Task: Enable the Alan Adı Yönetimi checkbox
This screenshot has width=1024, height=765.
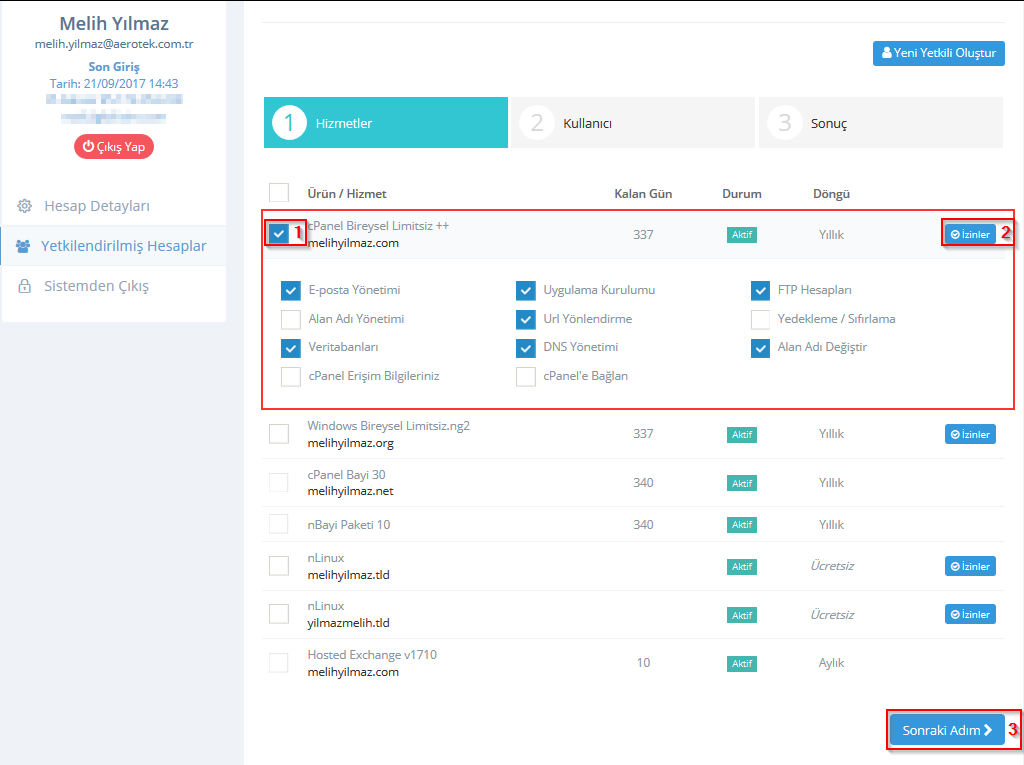Action: (x=291, y=320)
